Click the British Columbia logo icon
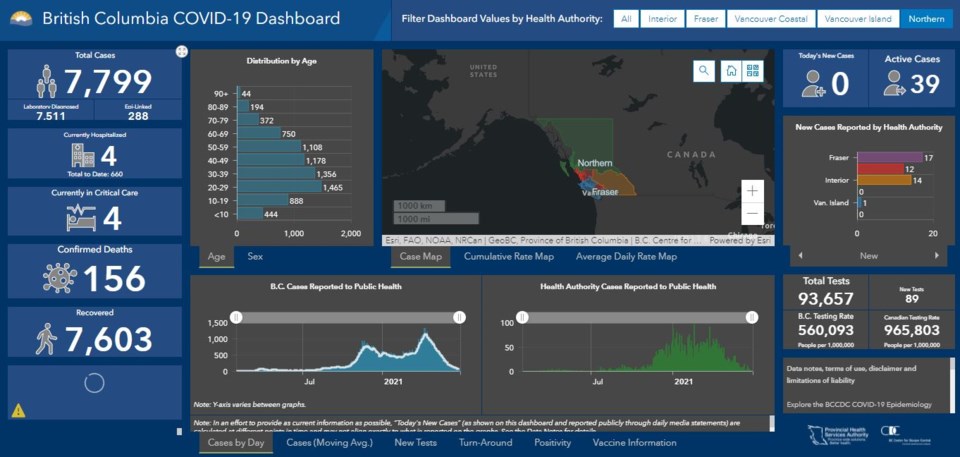Viewport: 960px width, 457px height. pyautogui.click(x=19, y=18)
